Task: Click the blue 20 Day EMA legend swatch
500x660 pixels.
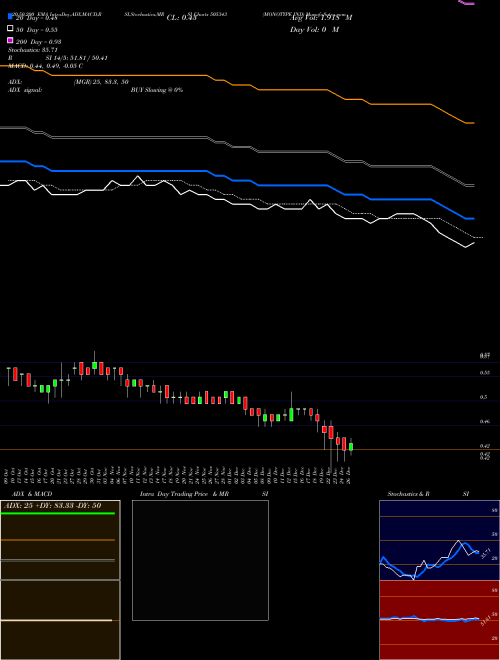Action: tap(10, 17)
